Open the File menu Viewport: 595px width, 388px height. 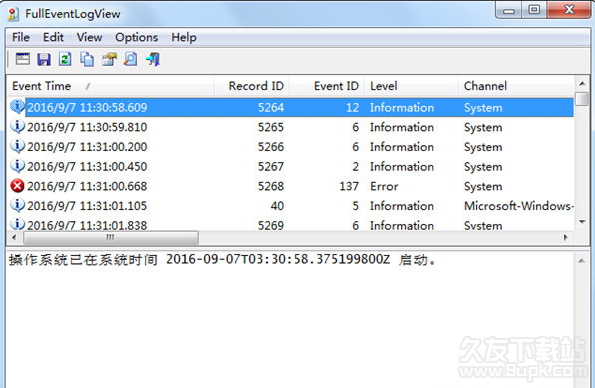coord(20,37)
